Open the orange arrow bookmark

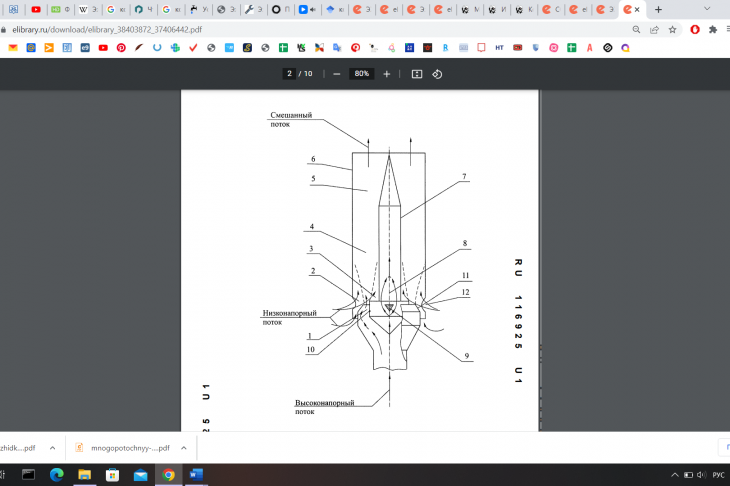(49, 47)
